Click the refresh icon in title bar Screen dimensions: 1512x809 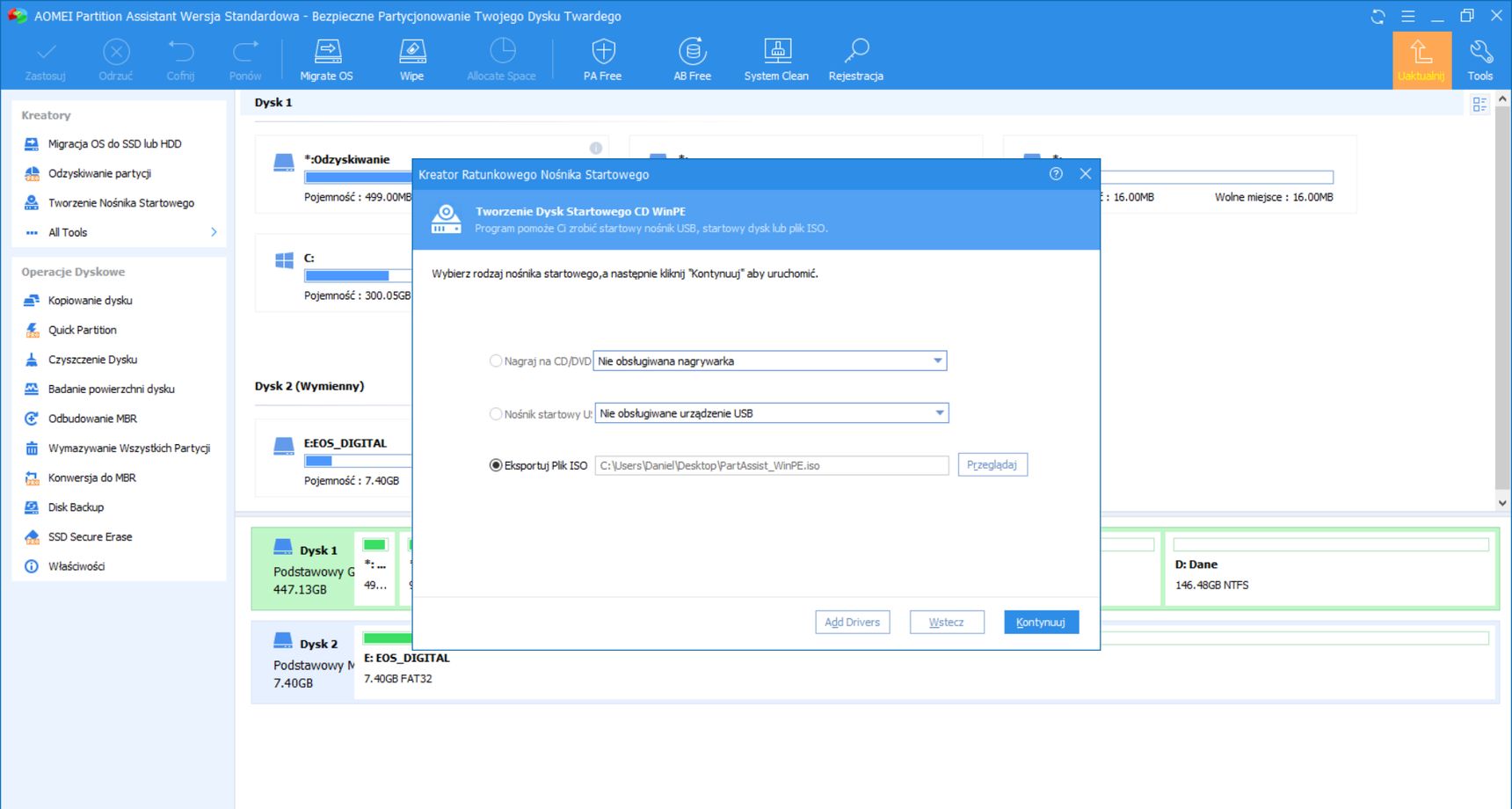click(1378, 17)
